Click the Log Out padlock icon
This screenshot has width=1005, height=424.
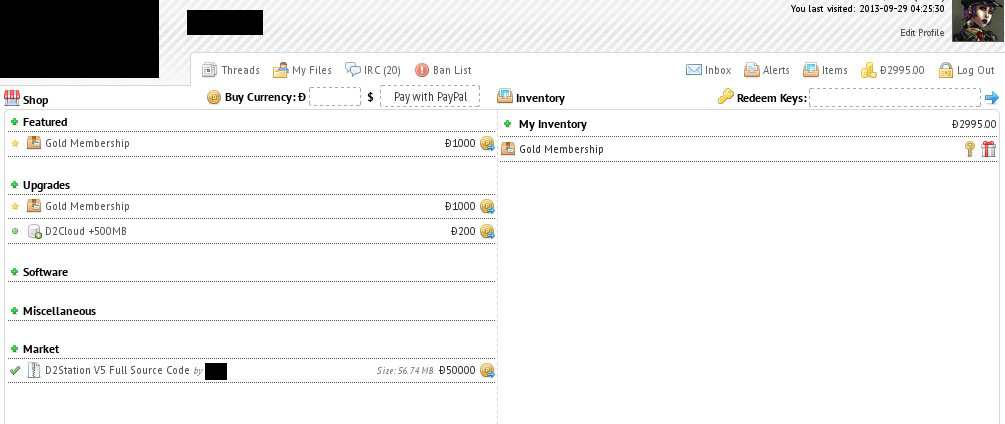pos(945,70)
